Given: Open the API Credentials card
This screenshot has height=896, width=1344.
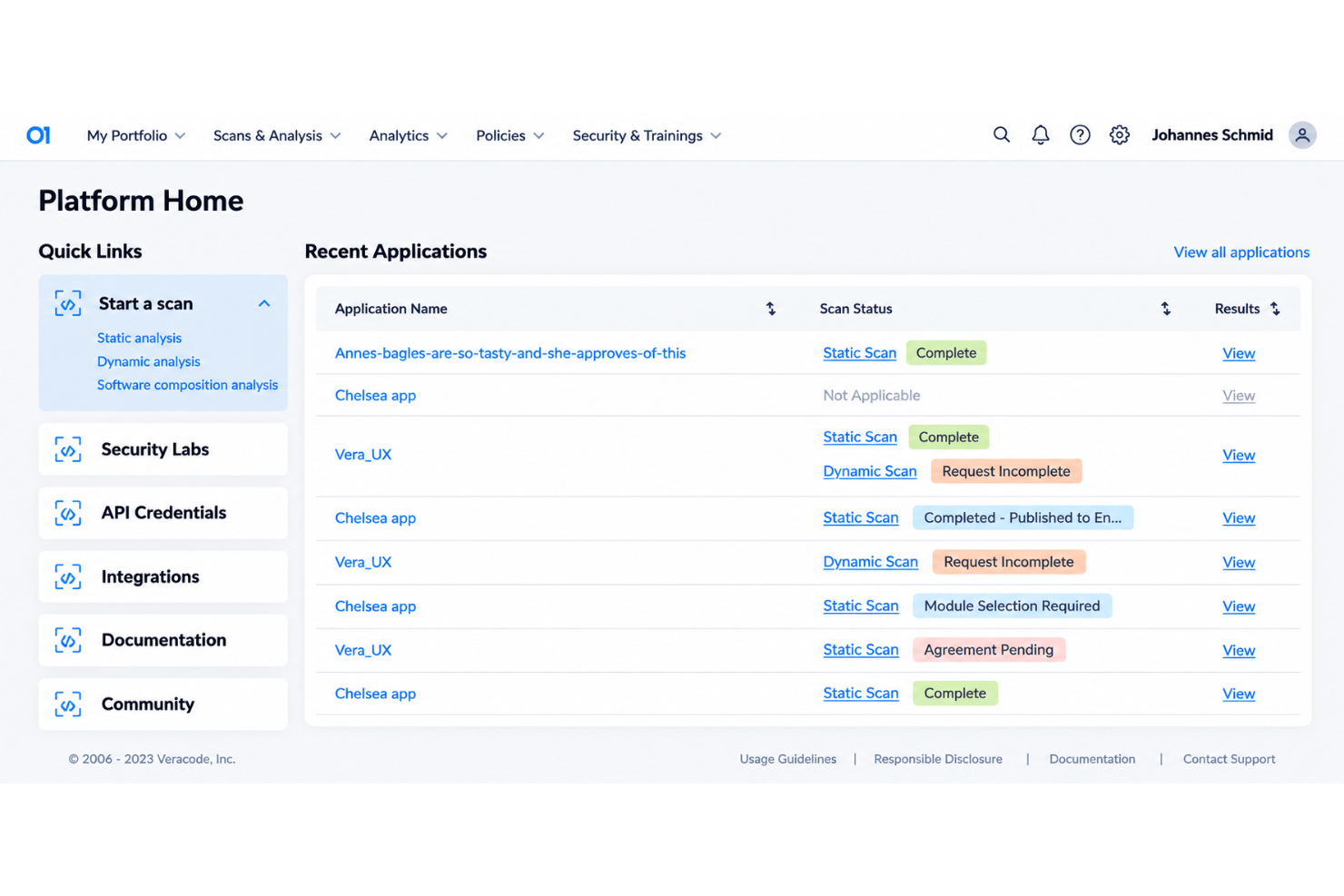Looking at the screenshot, I should point(163,513).
